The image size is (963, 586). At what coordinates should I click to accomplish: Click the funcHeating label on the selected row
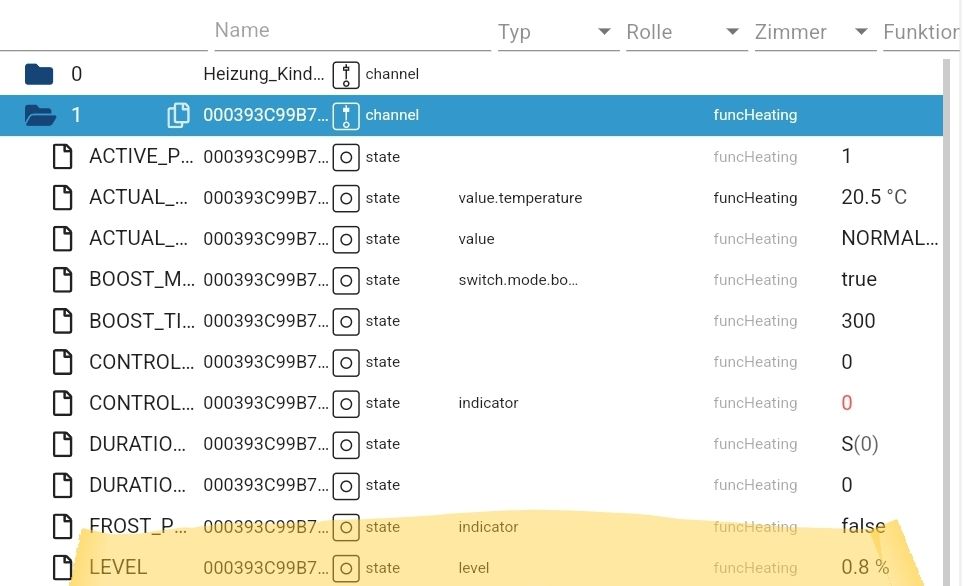pyautogui.click(x=755, y=114)
